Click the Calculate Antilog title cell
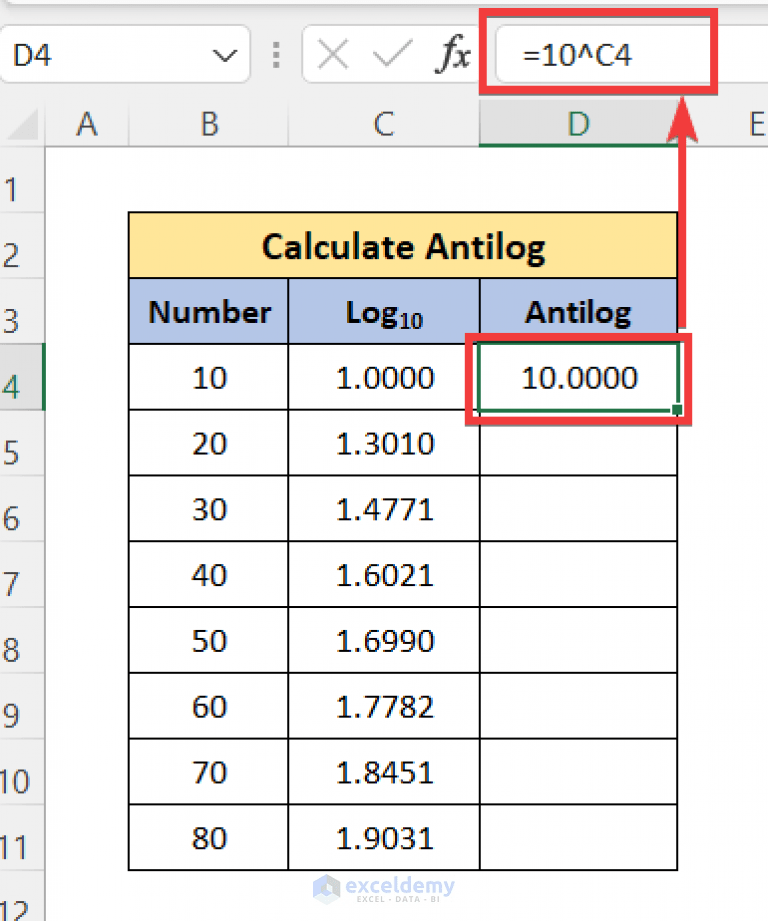Image resolution: width=768 pixels, height=921 pixels. (403, 245)
